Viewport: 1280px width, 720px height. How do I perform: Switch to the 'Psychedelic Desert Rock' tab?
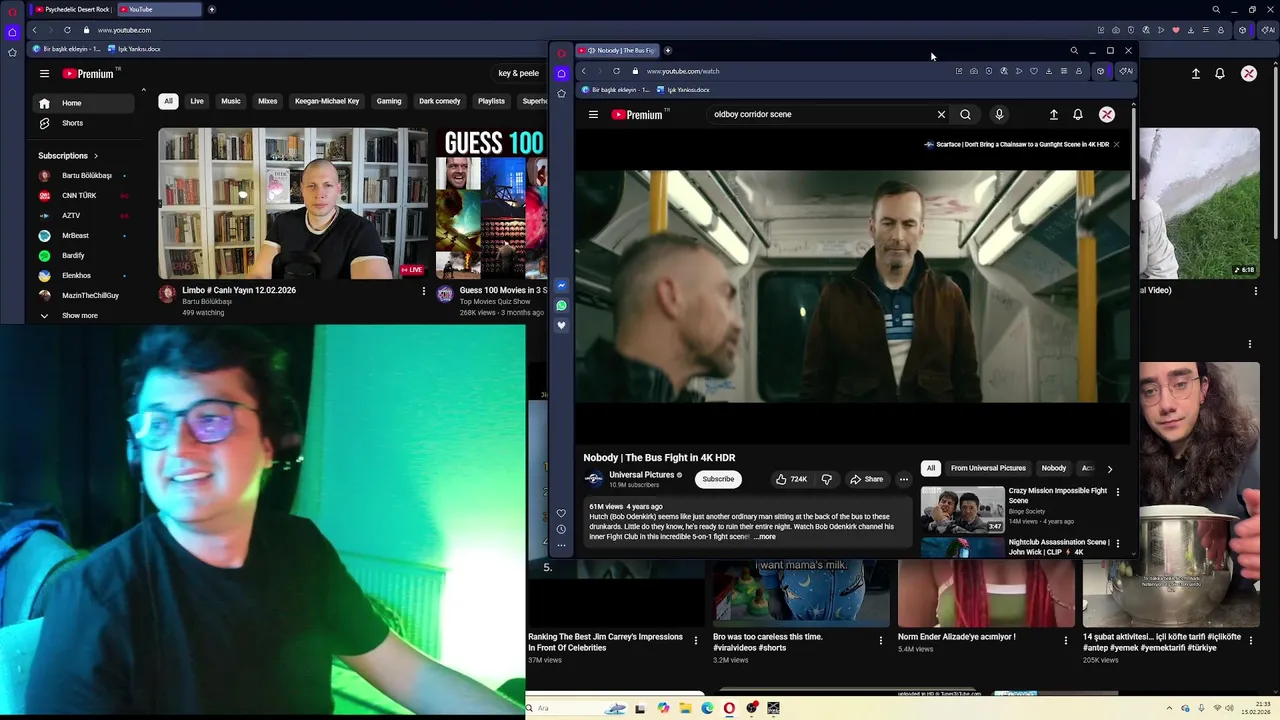coord(73,9)
